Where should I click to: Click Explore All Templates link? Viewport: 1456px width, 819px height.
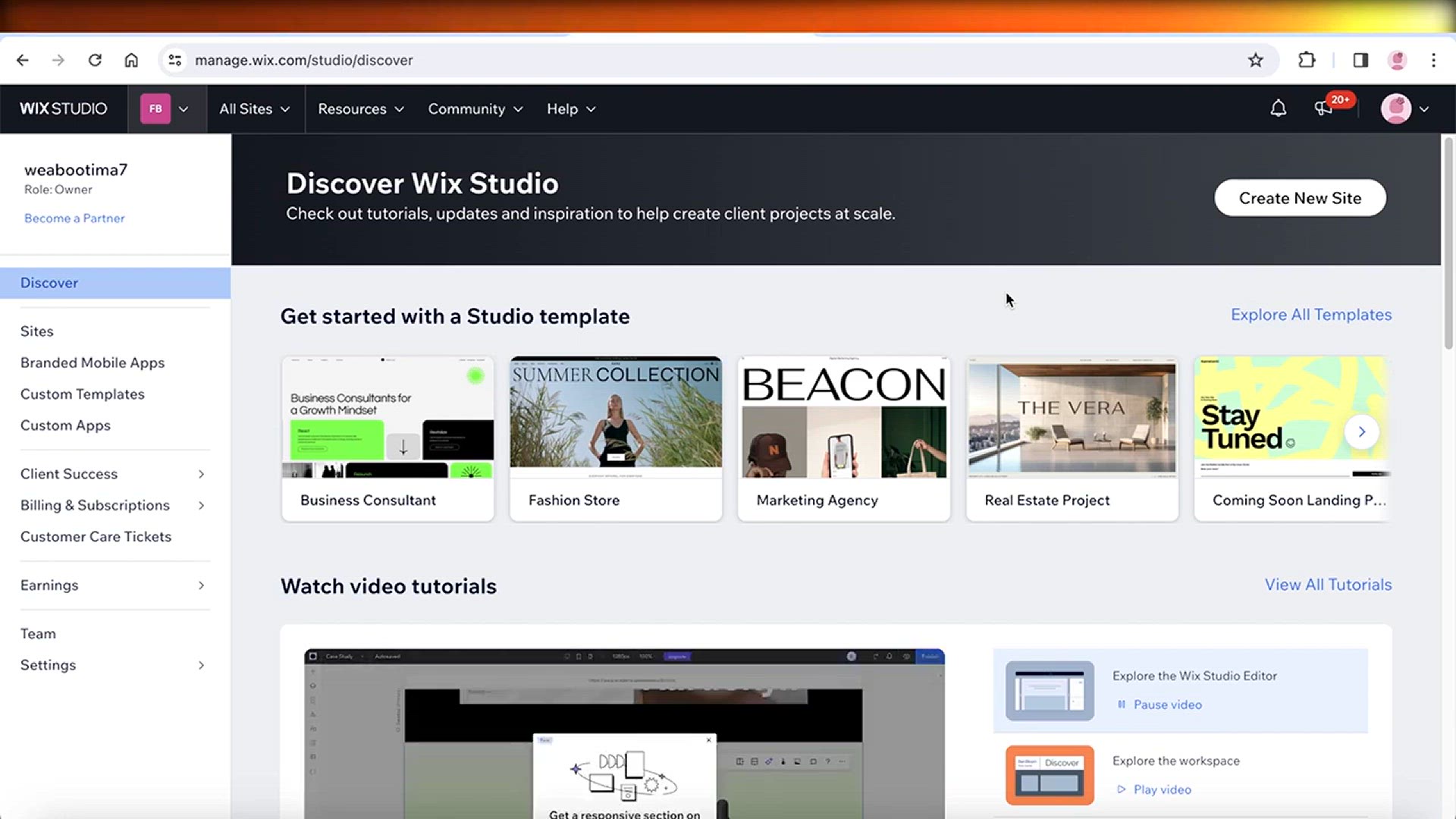1311,315
